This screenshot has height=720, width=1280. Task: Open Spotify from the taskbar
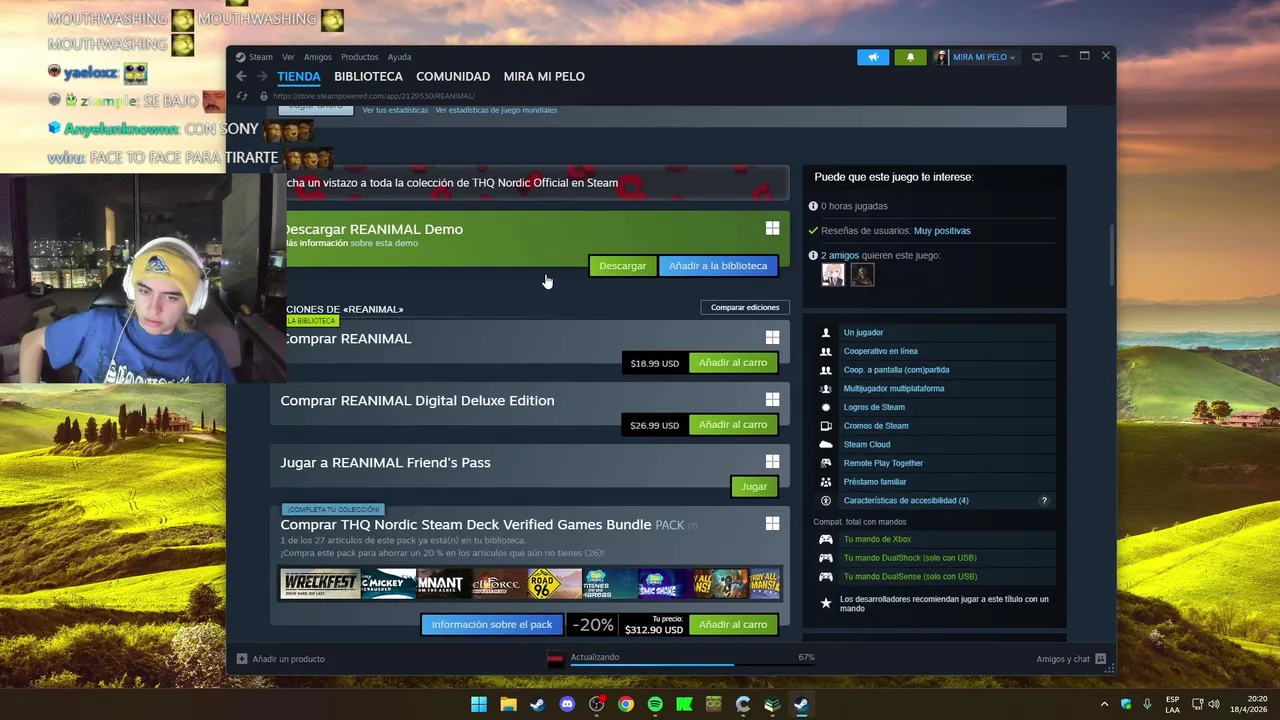(x=655, y=704)
